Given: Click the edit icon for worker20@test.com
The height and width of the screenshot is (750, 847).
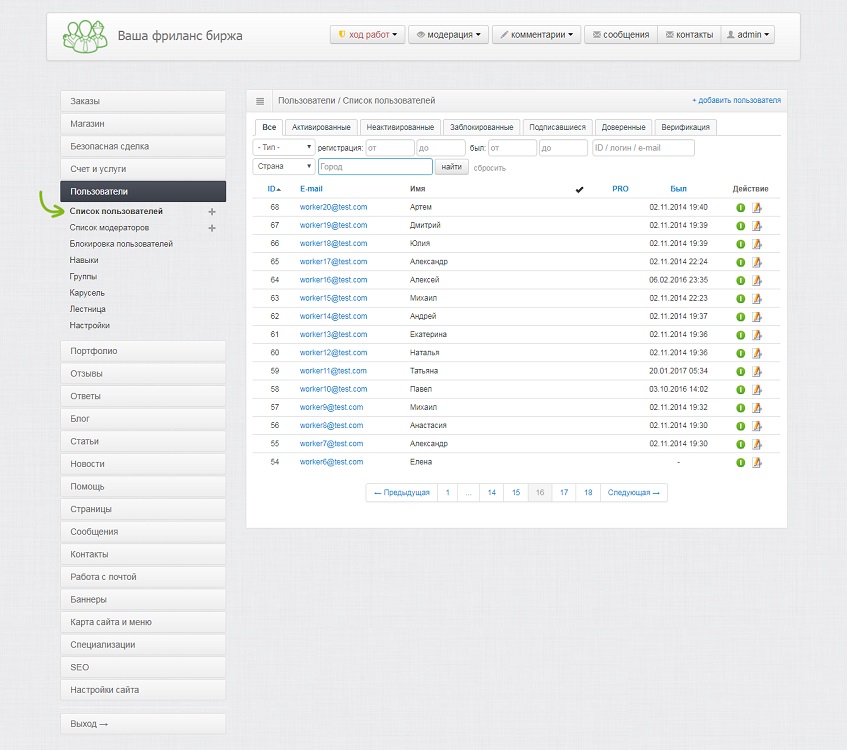Looking at the screenshot, I should point(757,207).
